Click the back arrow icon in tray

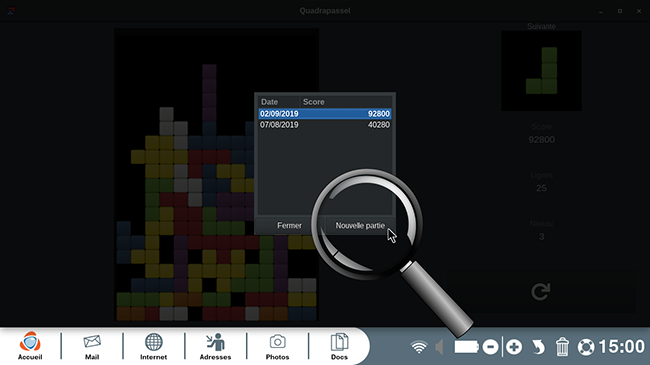click(x=538, y=347)
